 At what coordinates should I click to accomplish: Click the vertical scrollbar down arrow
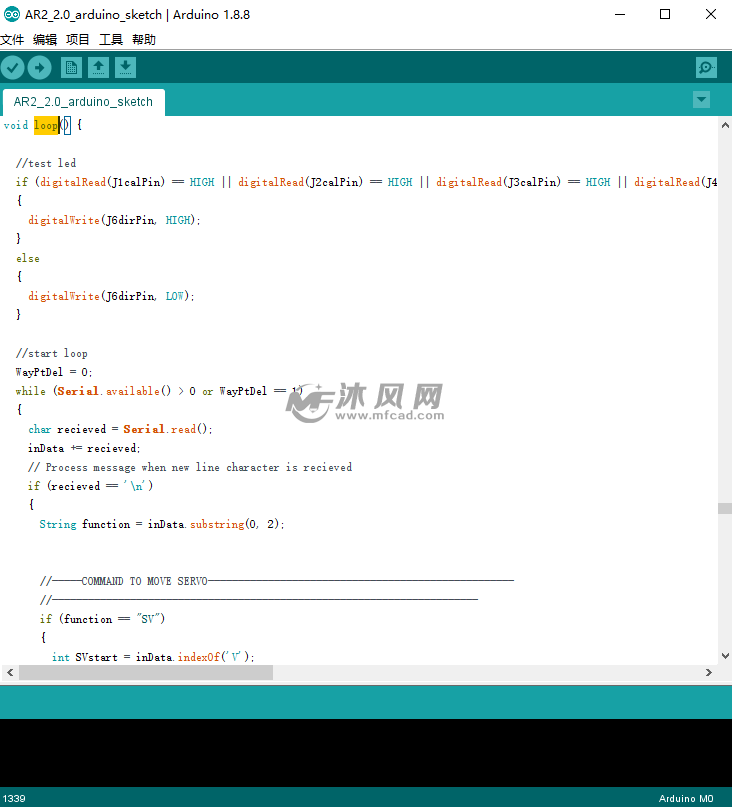pyautogui.click(x=724, y=656)
